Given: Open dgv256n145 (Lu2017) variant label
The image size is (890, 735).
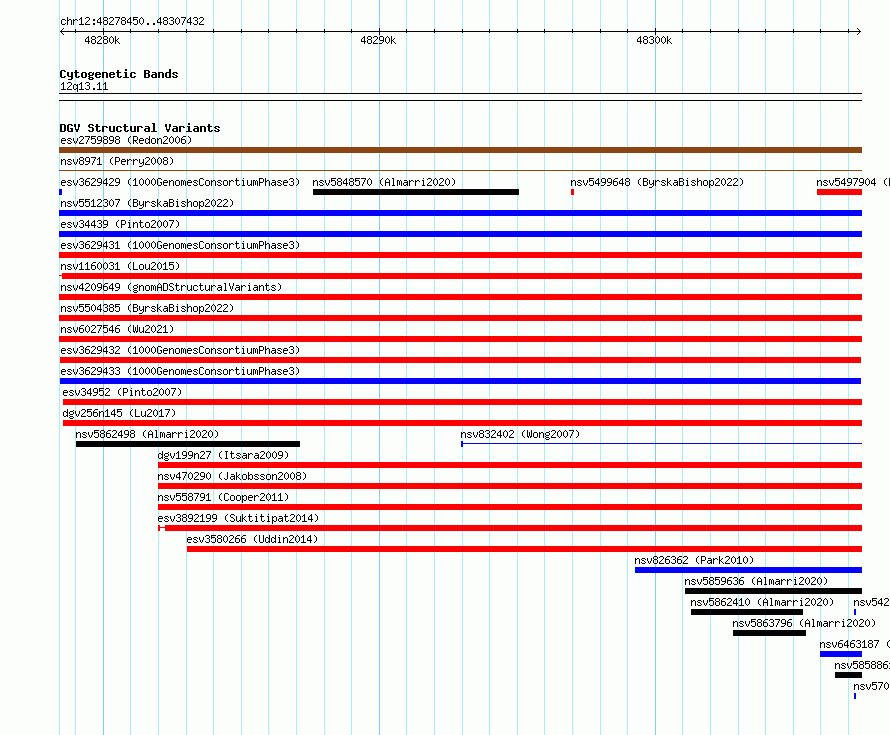Looking at the screenshot, I should coord(119,413).
